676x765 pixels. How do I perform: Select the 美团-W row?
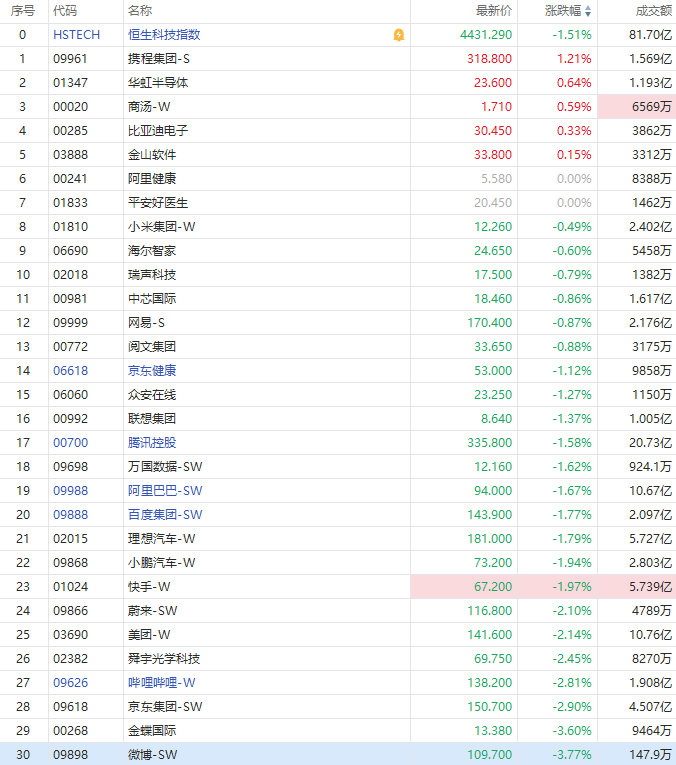338,634
